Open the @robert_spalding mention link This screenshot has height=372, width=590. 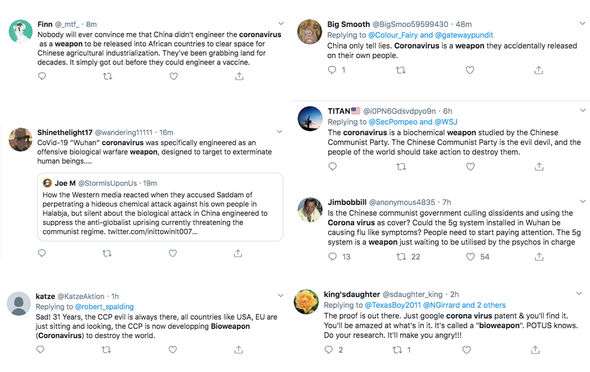104,307
